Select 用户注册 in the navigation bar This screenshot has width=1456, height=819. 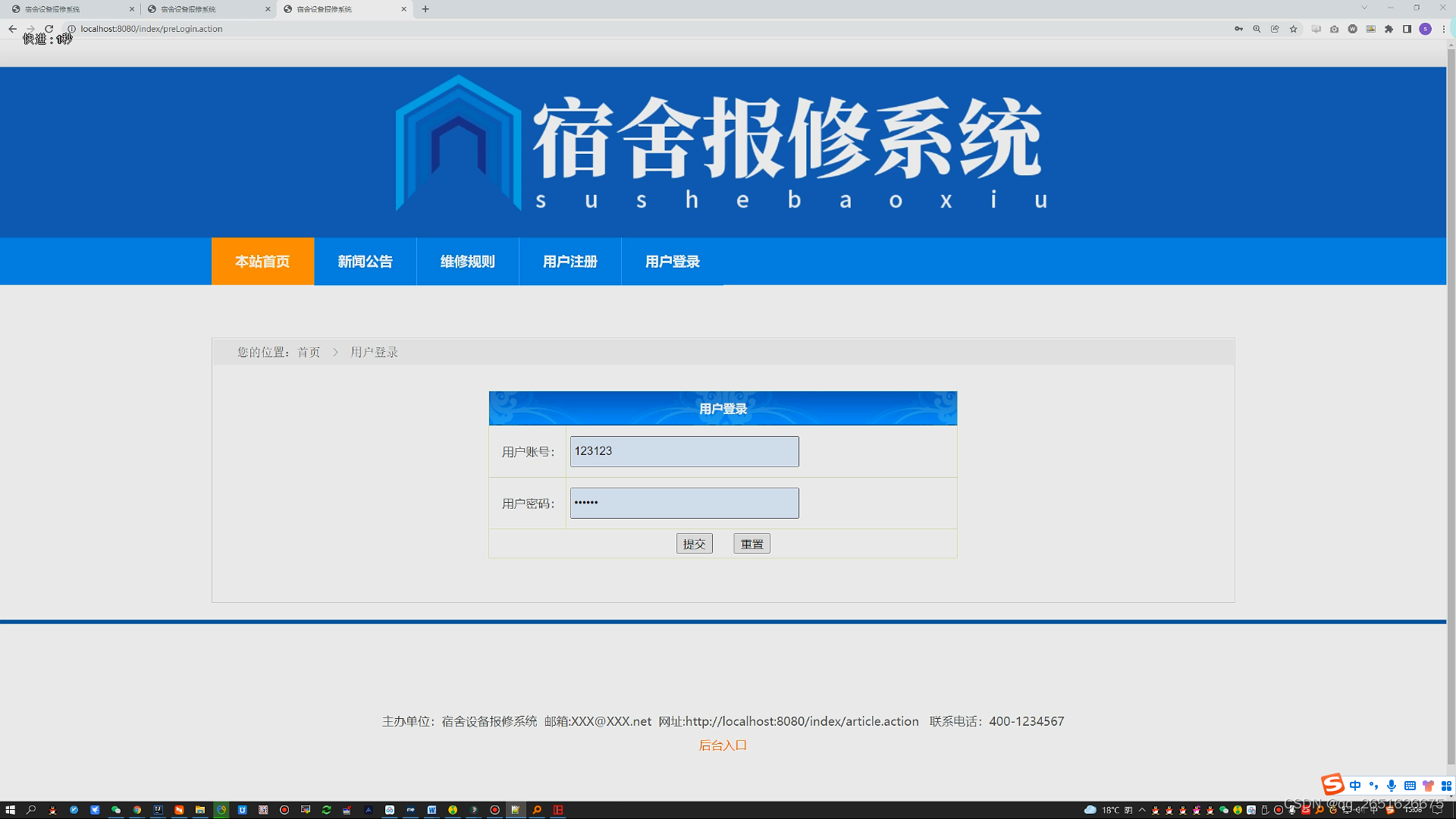[x=570, y=262]
